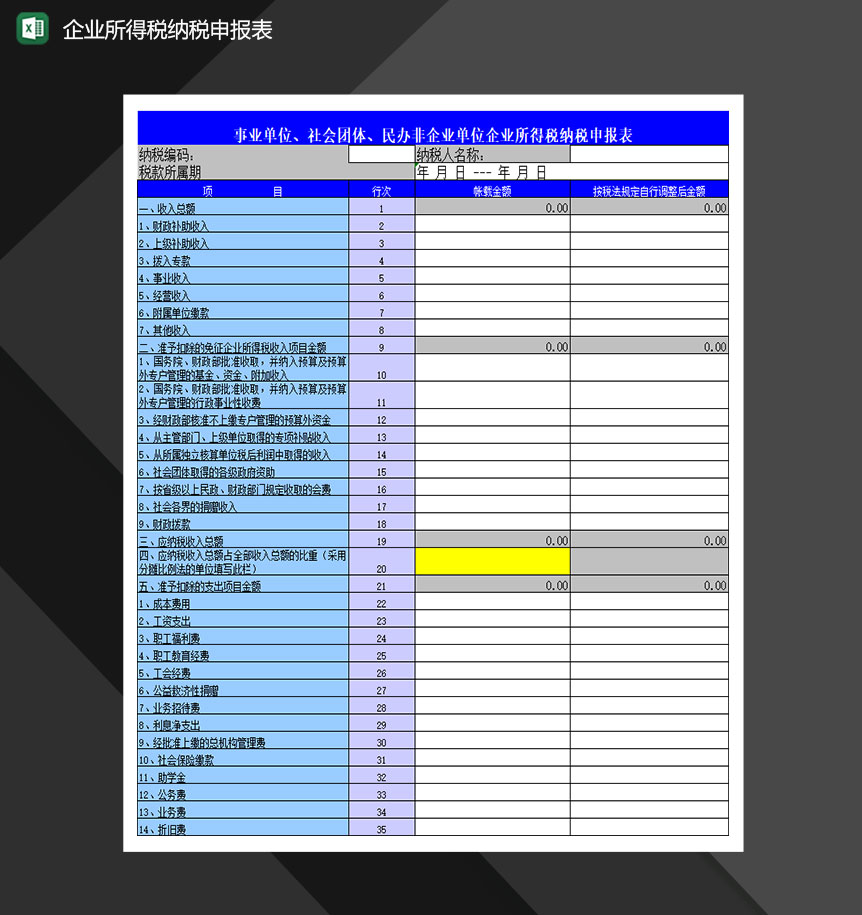Click the 财政补助收入 row
Screen dimensions: 862x915
tap(170, 225)
